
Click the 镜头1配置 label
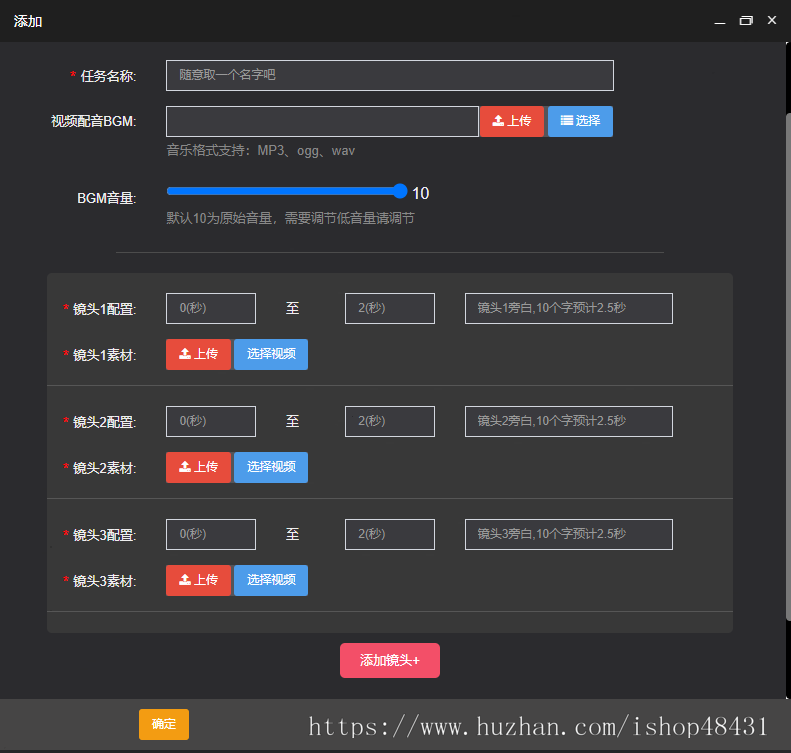(104, 309)
